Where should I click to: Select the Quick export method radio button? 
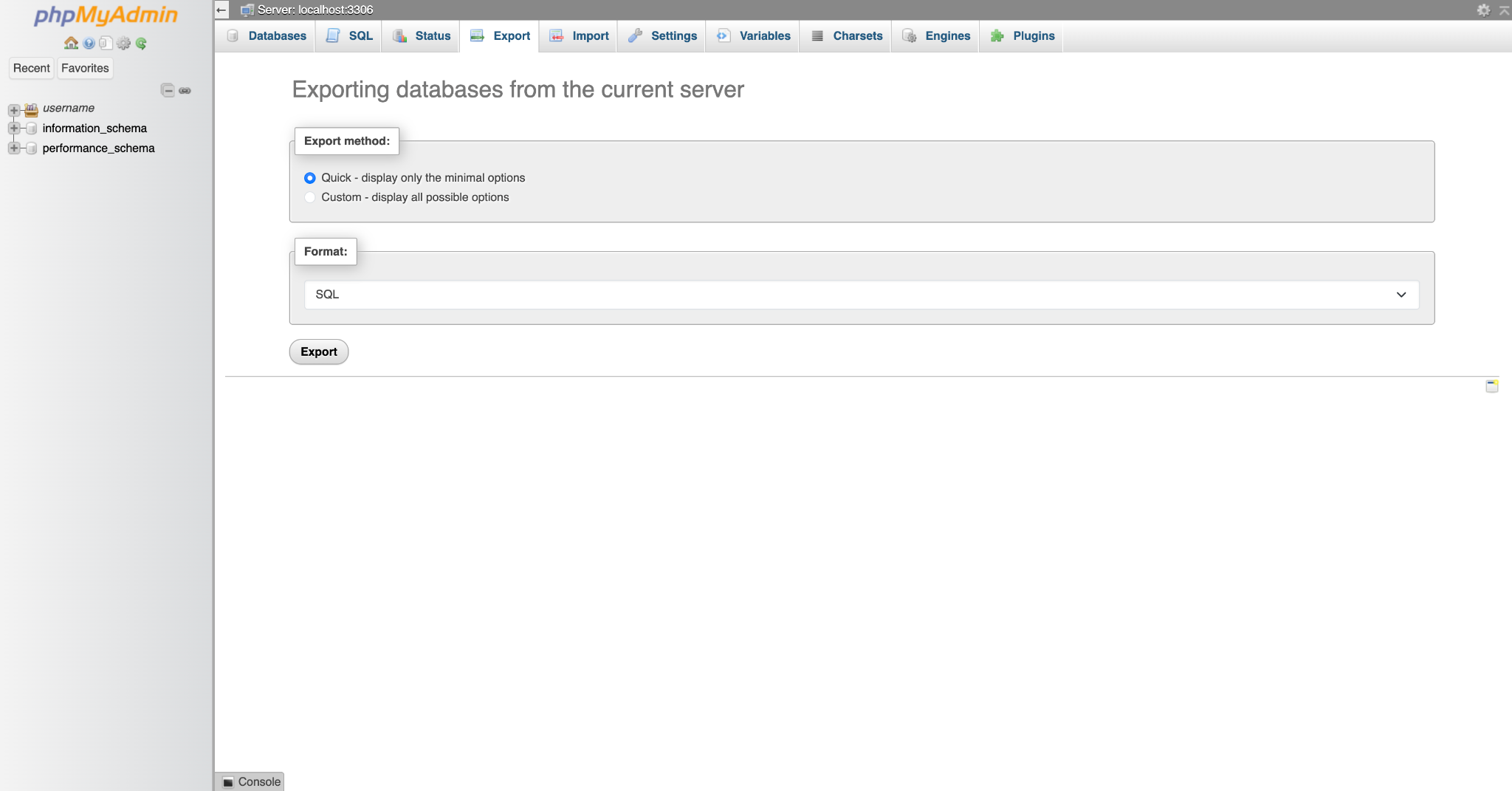coord(310,178)
